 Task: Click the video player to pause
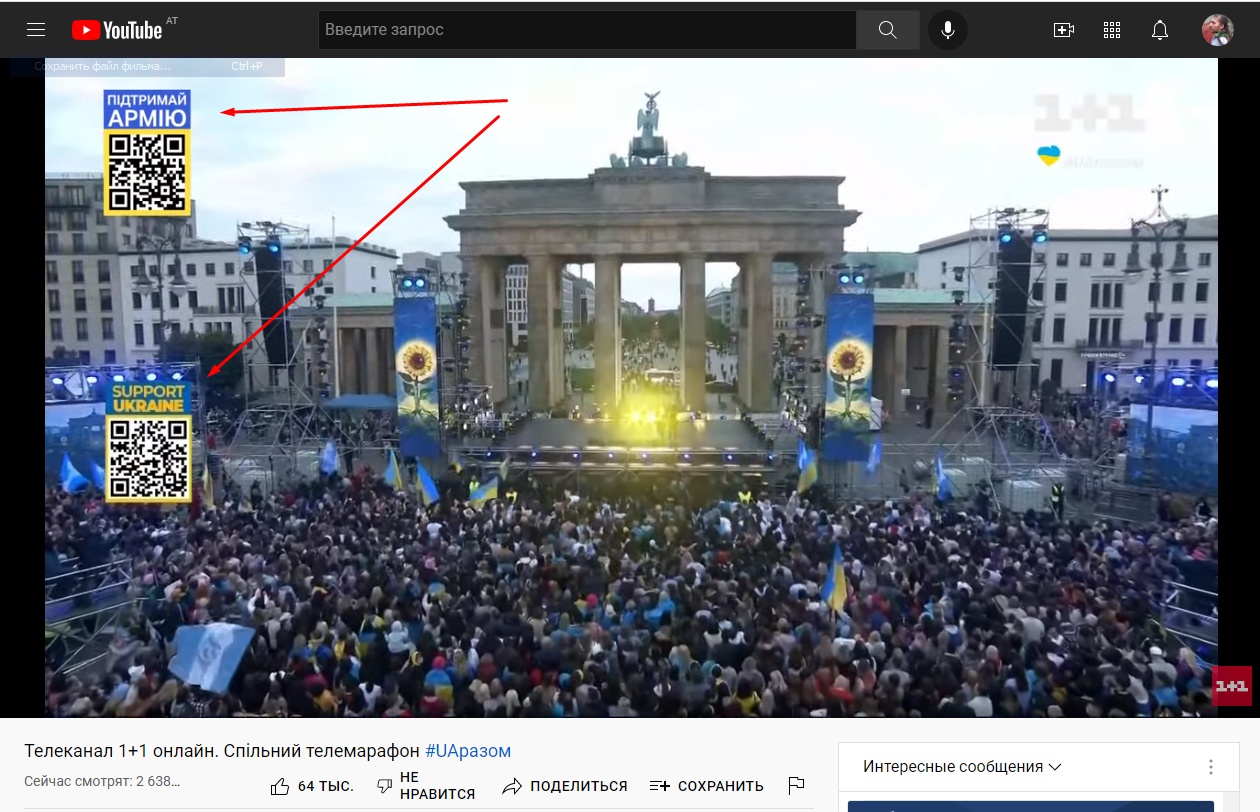[x=631, y=387]
